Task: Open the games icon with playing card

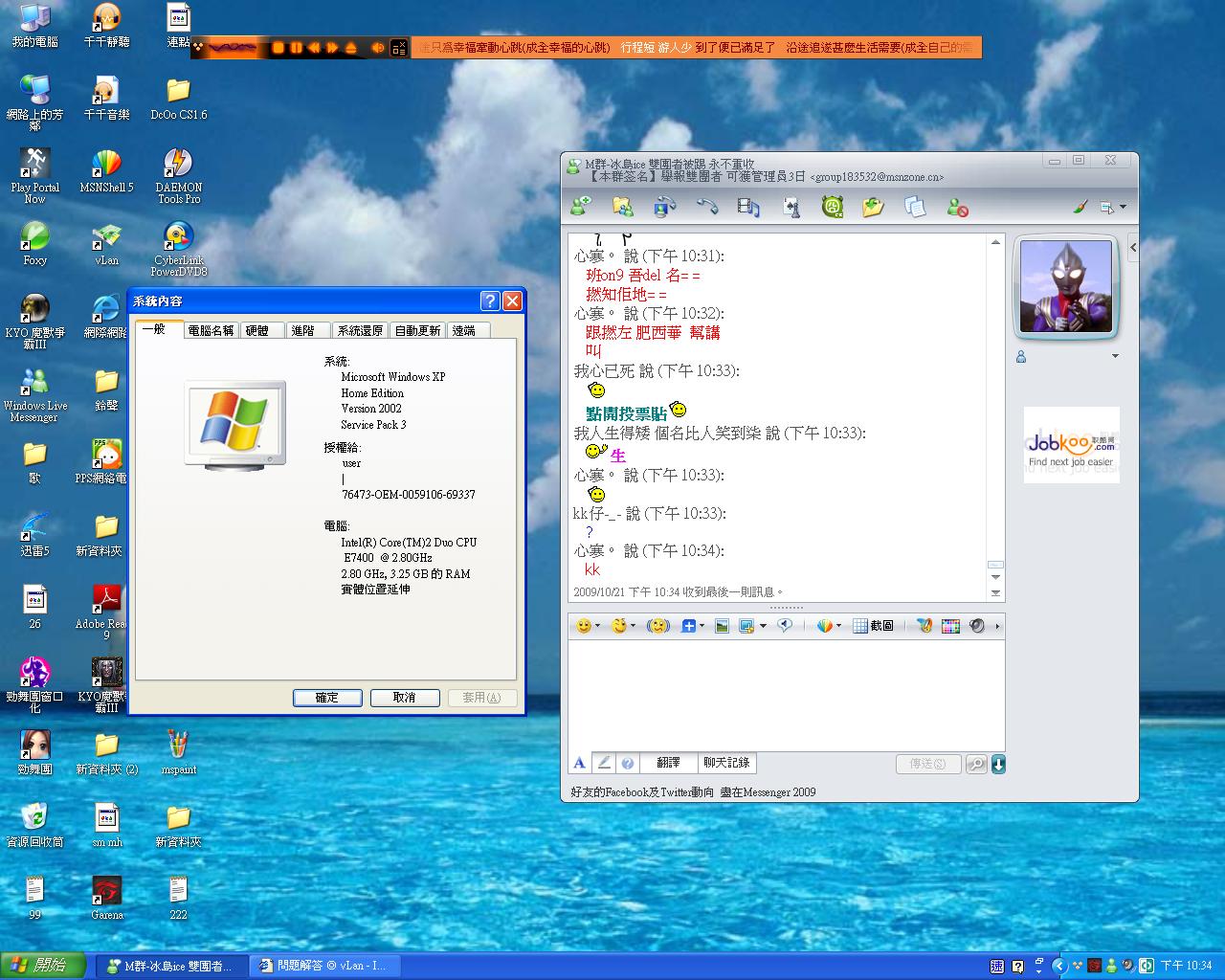Action: (791, 207)
